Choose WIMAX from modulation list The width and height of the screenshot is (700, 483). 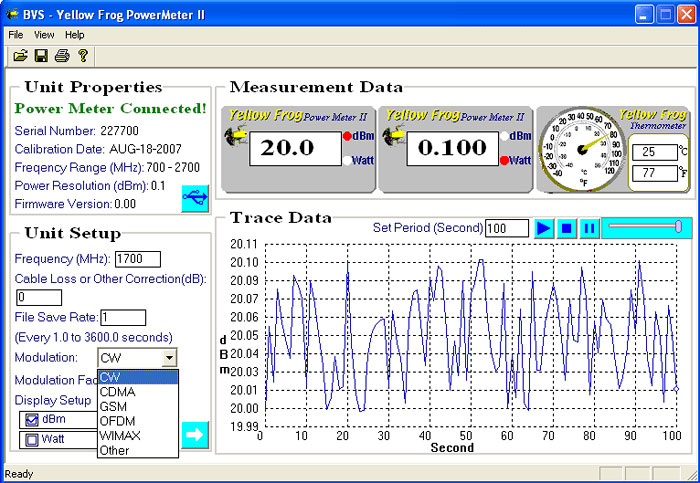pos(138,436)
